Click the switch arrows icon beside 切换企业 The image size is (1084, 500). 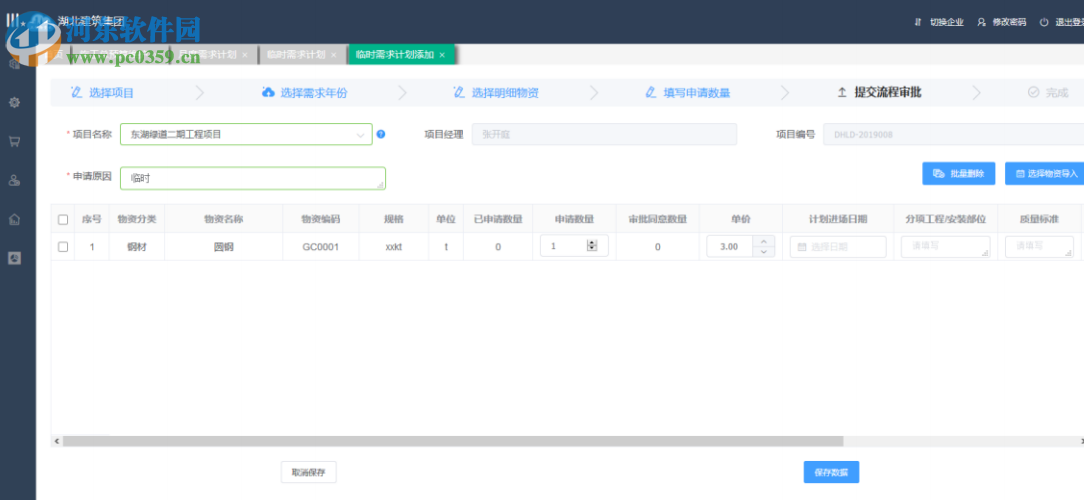tap(918, 22)
